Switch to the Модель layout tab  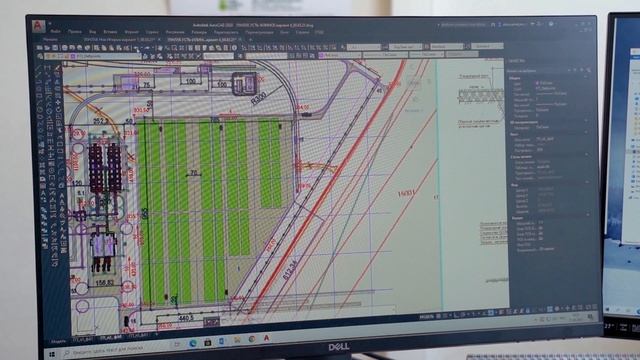(x=58, y=341)
